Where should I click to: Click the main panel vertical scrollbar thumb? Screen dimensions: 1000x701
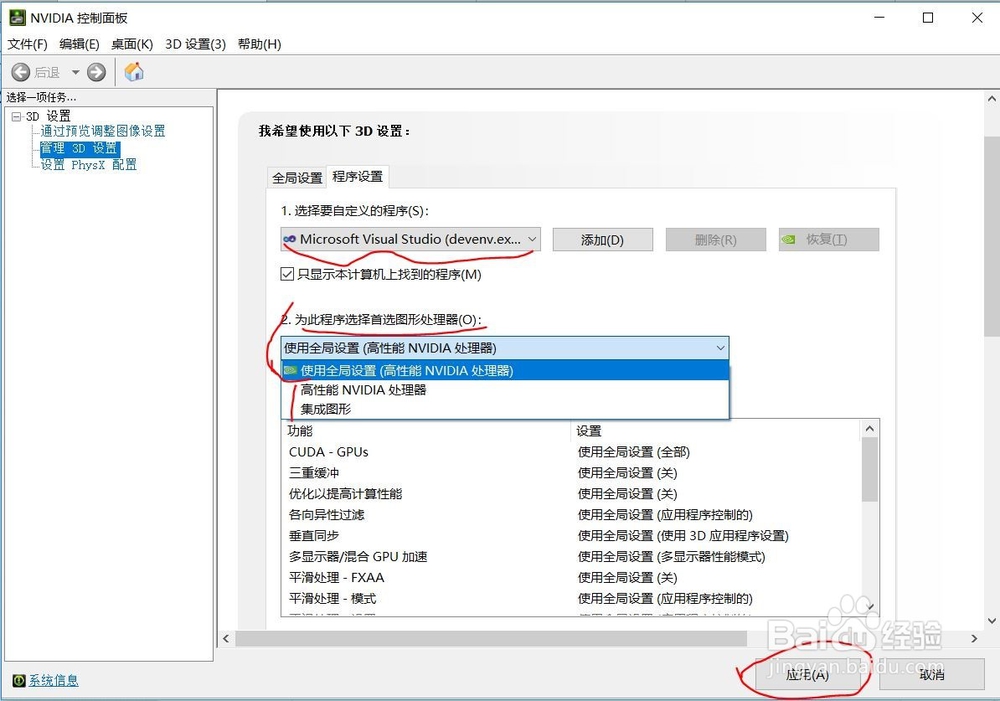coord(992,237)
